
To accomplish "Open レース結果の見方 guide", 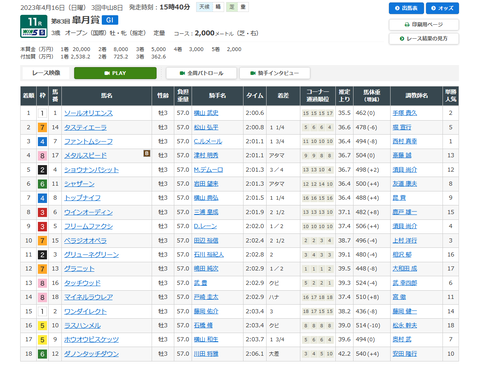I will point(424,39).
